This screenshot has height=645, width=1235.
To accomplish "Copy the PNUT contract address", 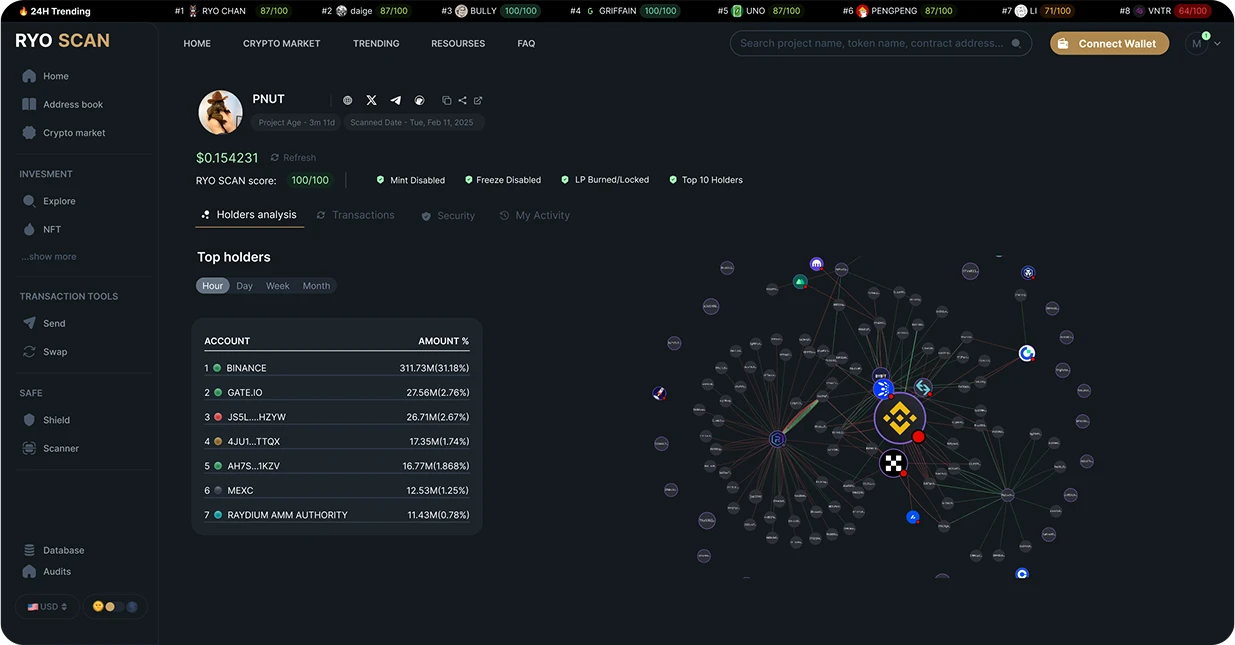I will click(448, 100).
